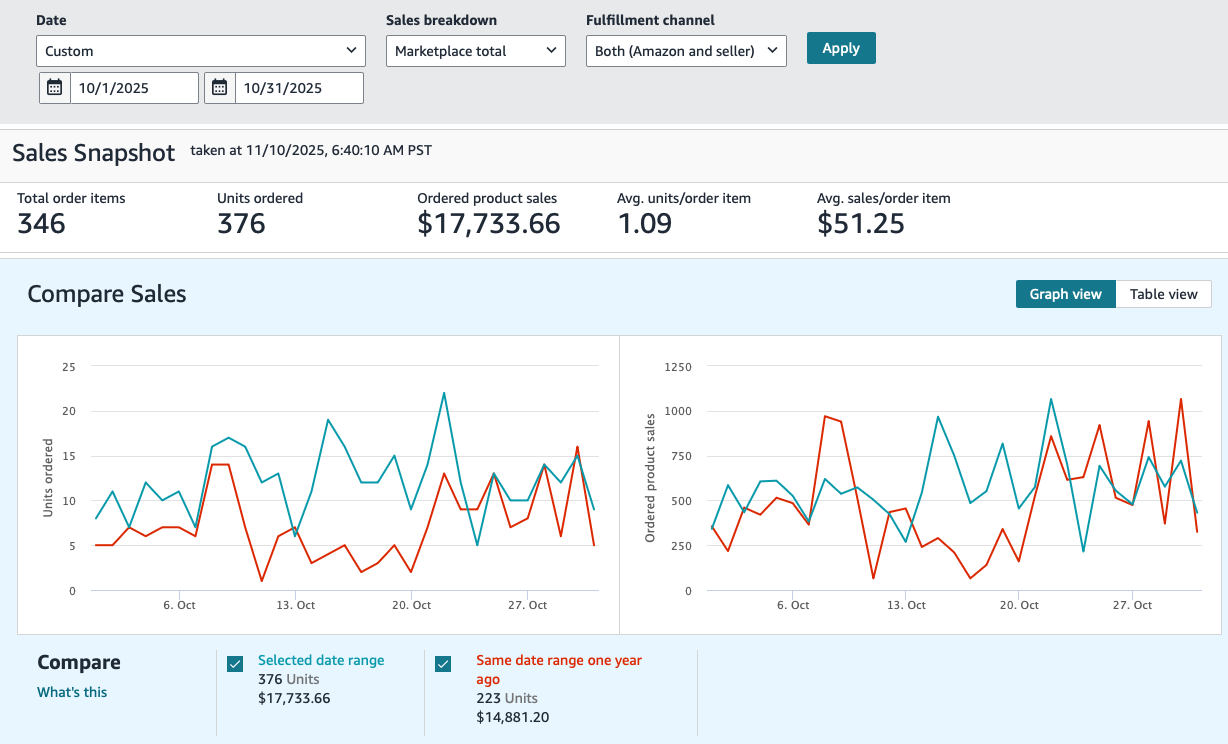The height and width of the screenshot is (744, 1228).
Task: Open Both (Amazon and seller) dropdown
Action: (x=686, y=50)
